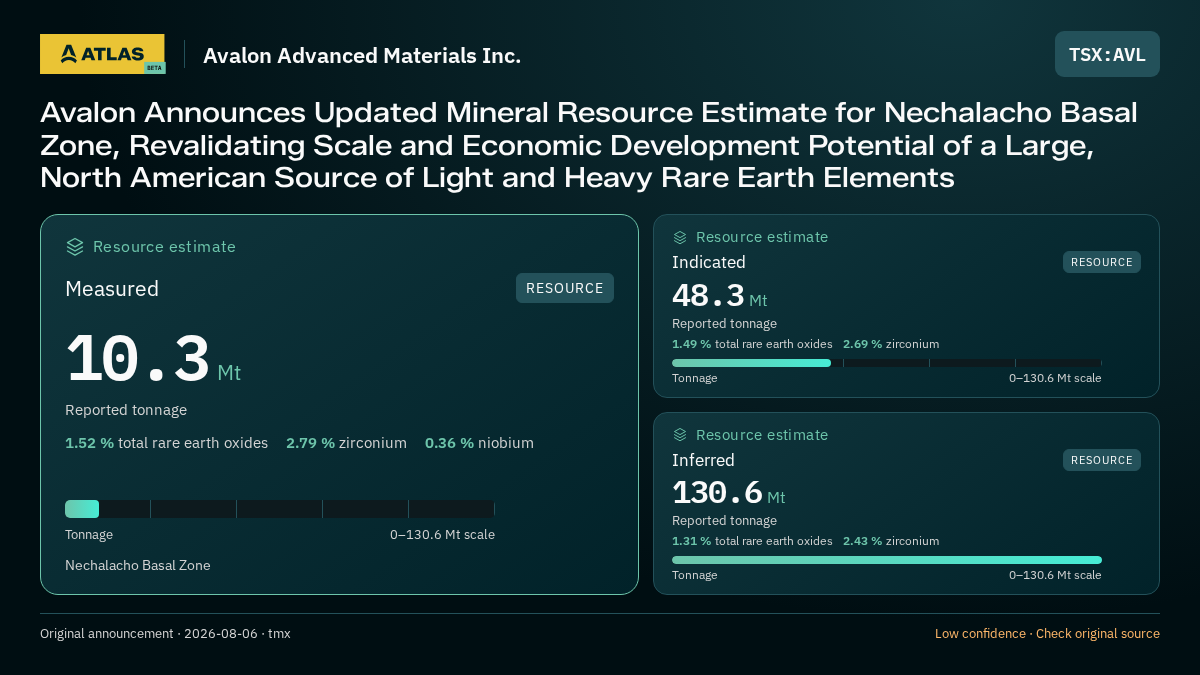1200x675 pixels.
Task: Click Resource estimate label in Measured card
Action: 164,247
